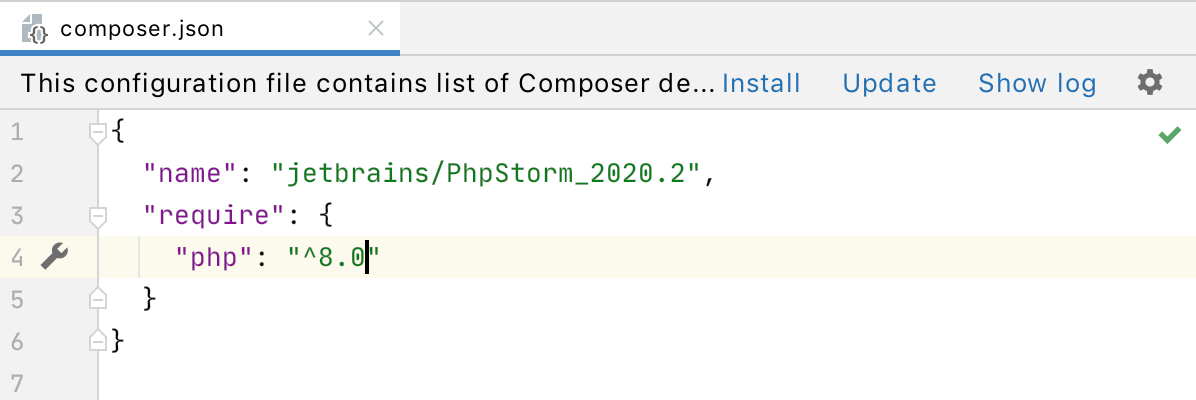1196x400 pixels.
Task: Click the "jetbrains/PhpStorm_2020.2" string value
Action: tap(487, 174)
